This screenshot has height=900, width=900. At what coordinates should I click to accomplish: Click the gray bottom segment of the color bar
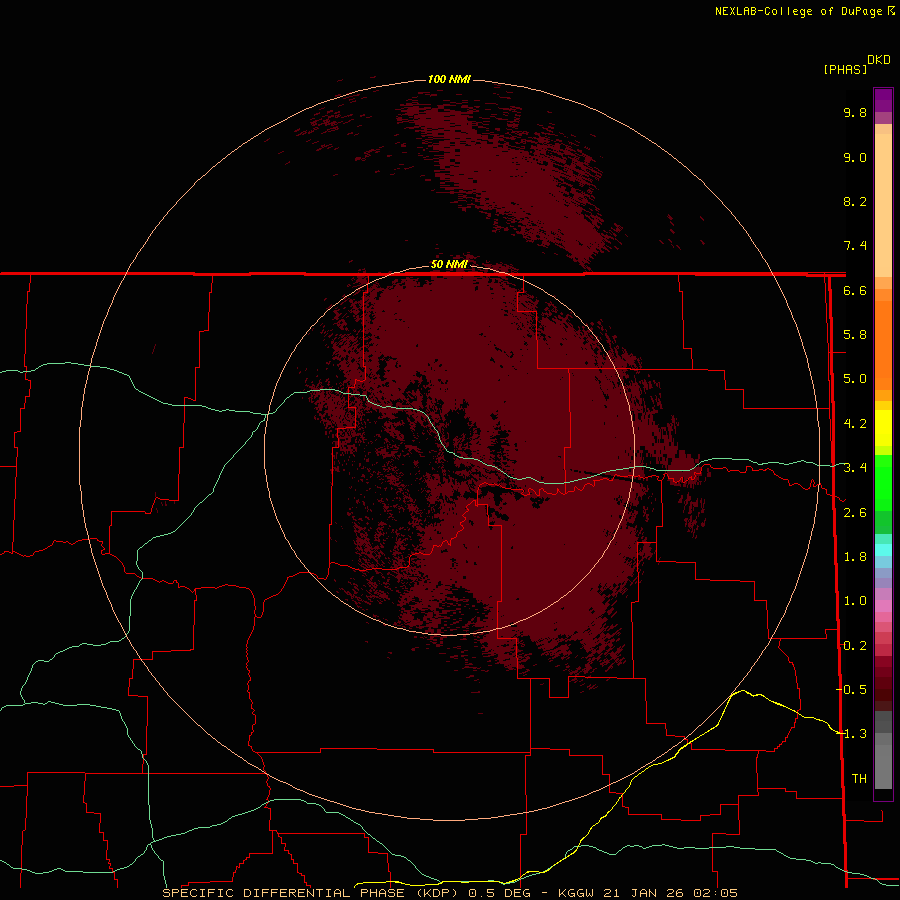click(883, 766)
